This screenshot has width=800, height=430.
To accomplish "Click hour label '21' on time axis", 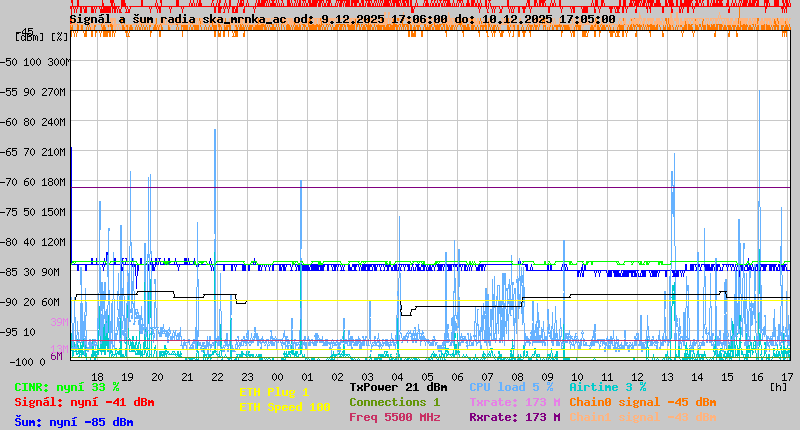I will [x=187, y=377].
